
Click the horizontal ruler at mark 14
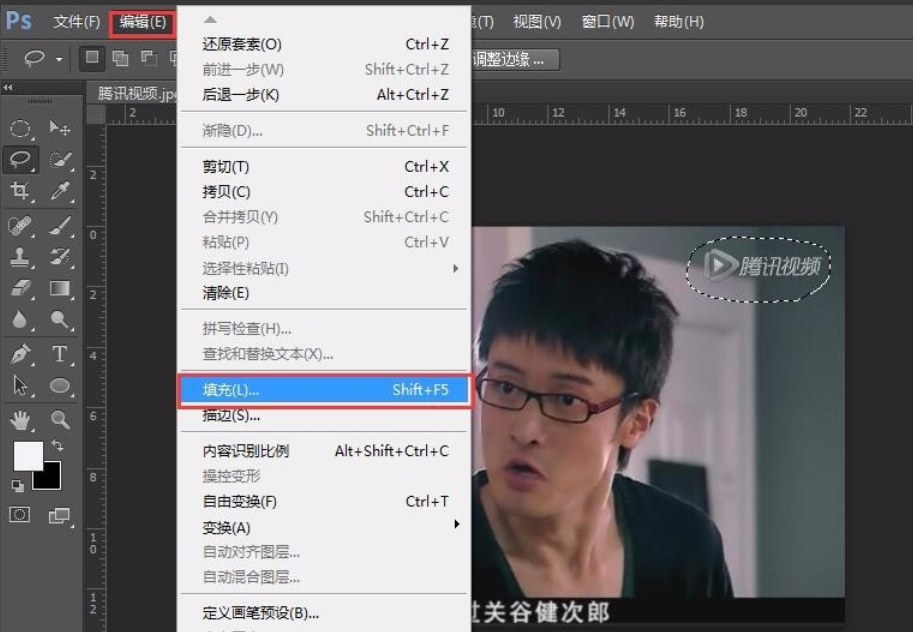[x=618, y=114]
